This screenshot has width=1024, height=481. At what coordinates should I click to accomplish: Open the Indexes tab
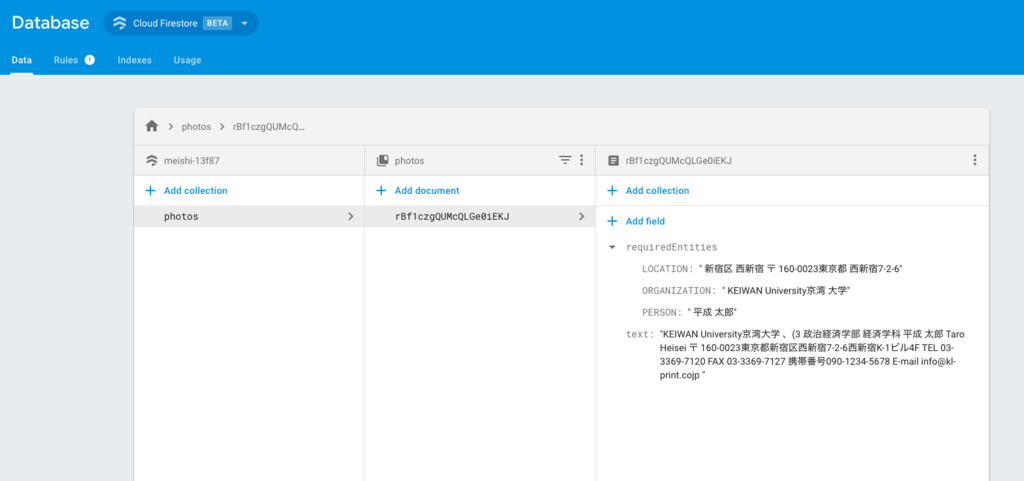click(x=135, y=60)
